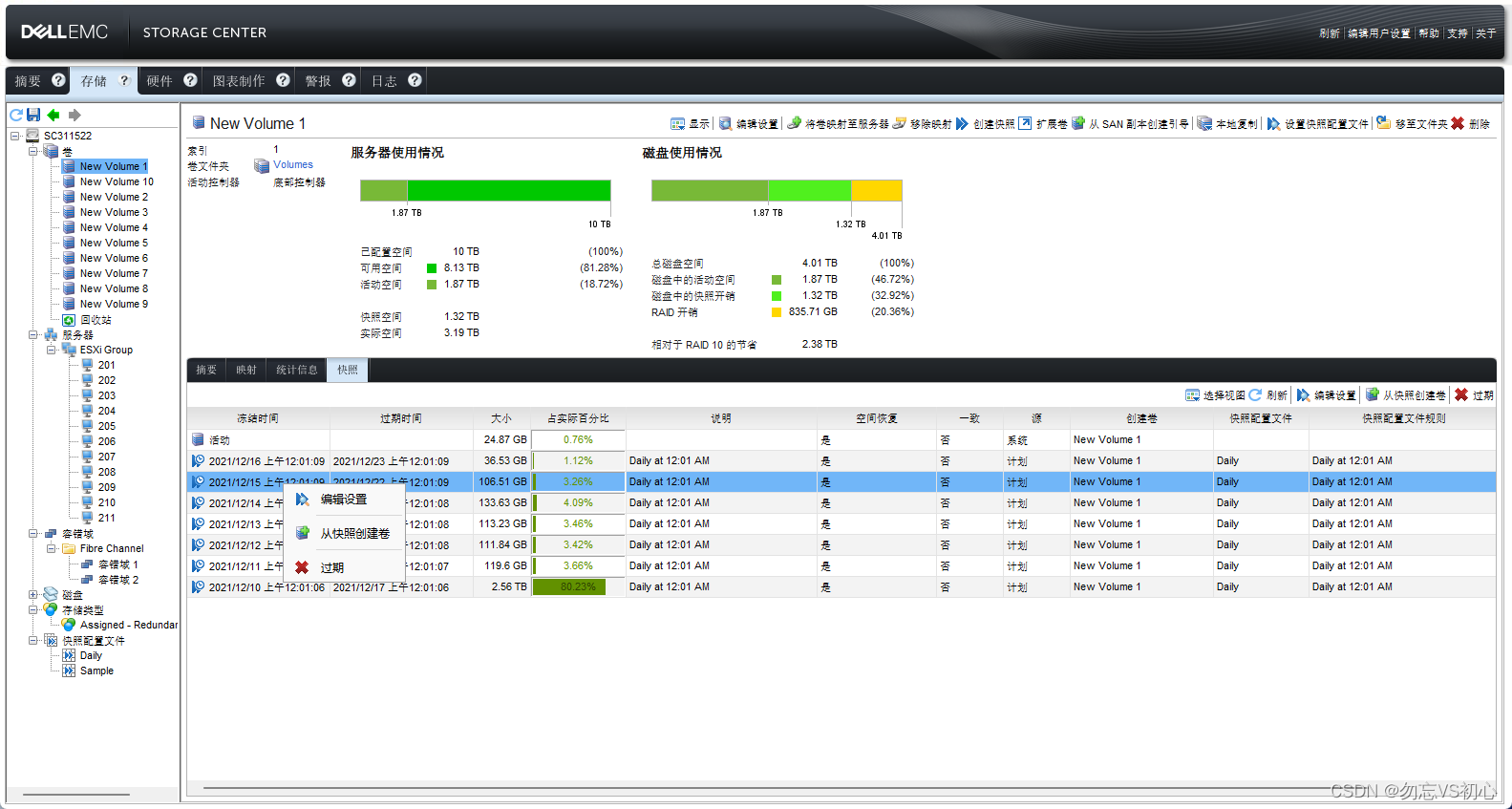Choose 从快照创建卷 in context menu
Screen dimensions: 1512x809
pos(354,533)
